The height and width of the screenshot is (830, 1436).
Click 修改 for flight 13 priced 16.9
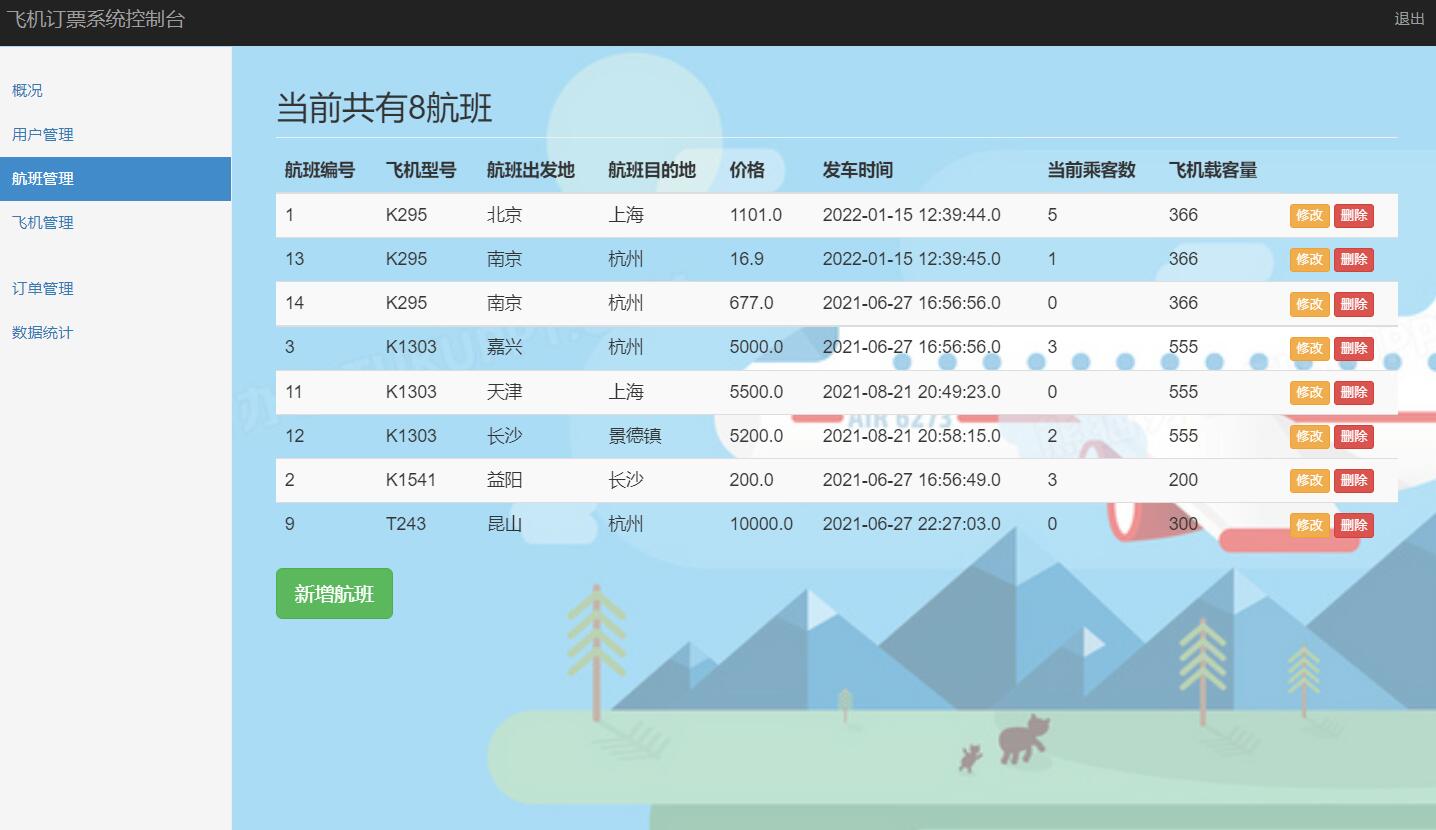coord(1309,259)
